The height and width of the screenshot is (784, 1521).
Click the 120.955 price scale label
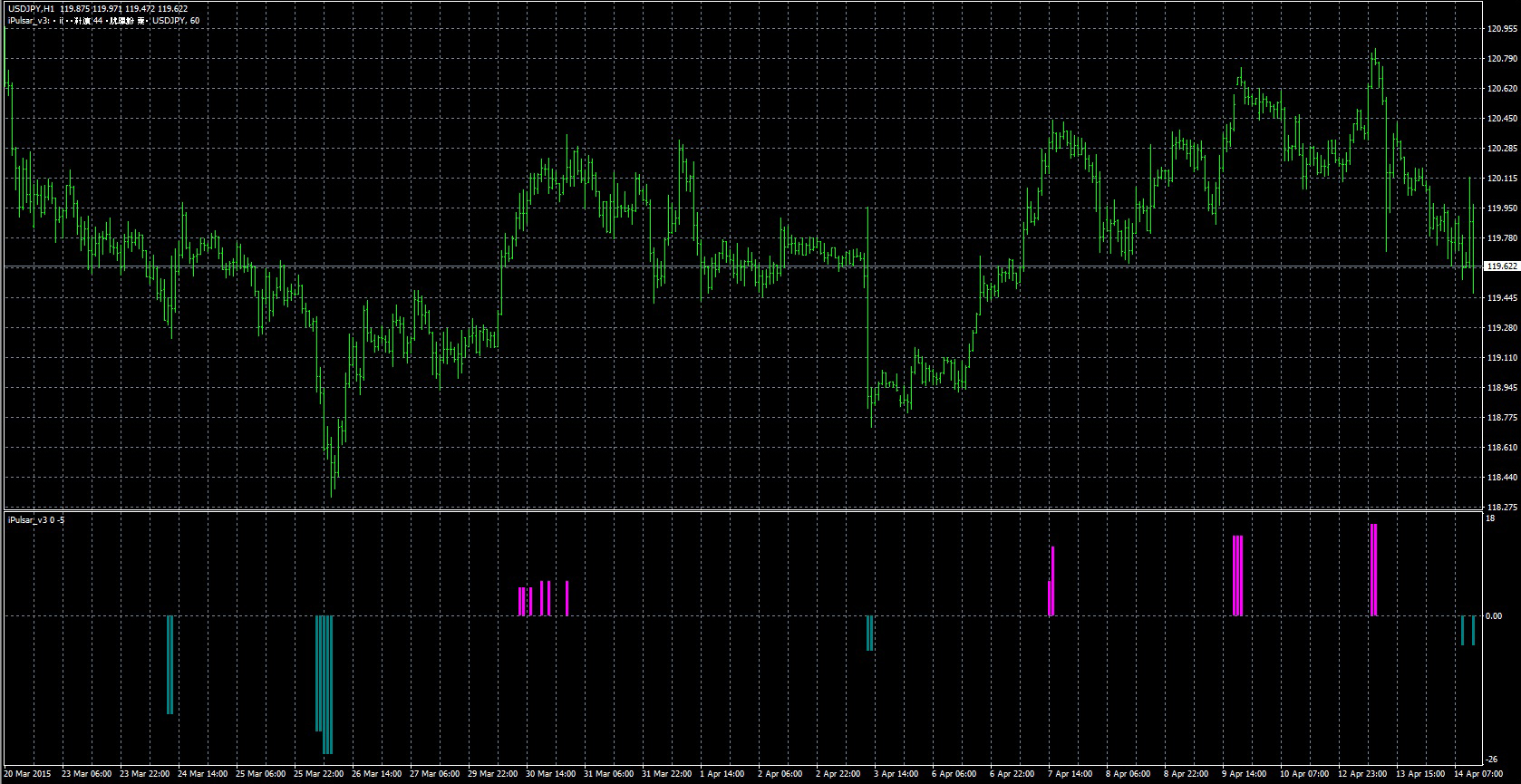tap(1502, 28)
